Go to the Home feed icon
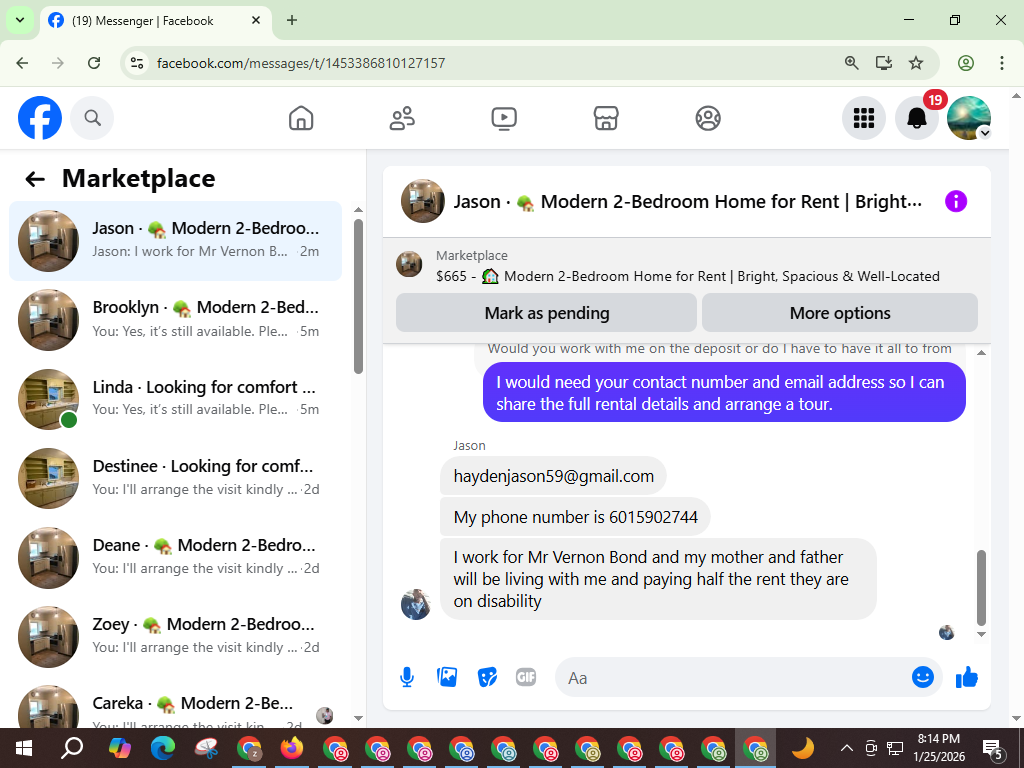This screenshot has width=1024, height=768. [301, 118]
